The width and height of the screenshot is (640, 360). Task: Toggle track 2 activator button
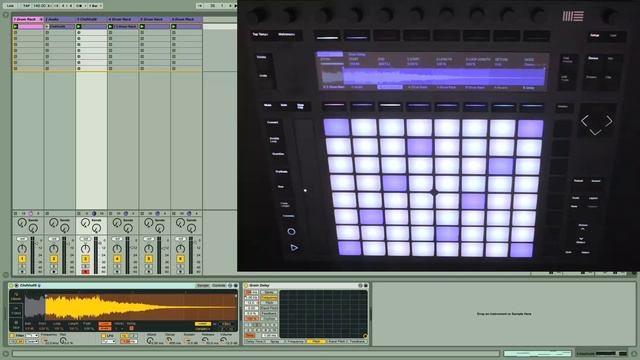53,259
